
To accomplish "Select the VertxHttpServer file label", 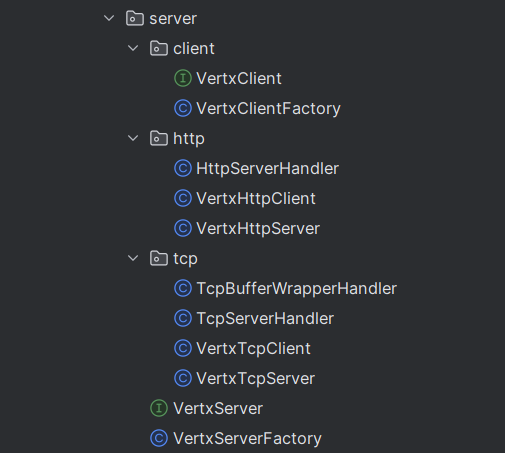I will click(258, 229).
